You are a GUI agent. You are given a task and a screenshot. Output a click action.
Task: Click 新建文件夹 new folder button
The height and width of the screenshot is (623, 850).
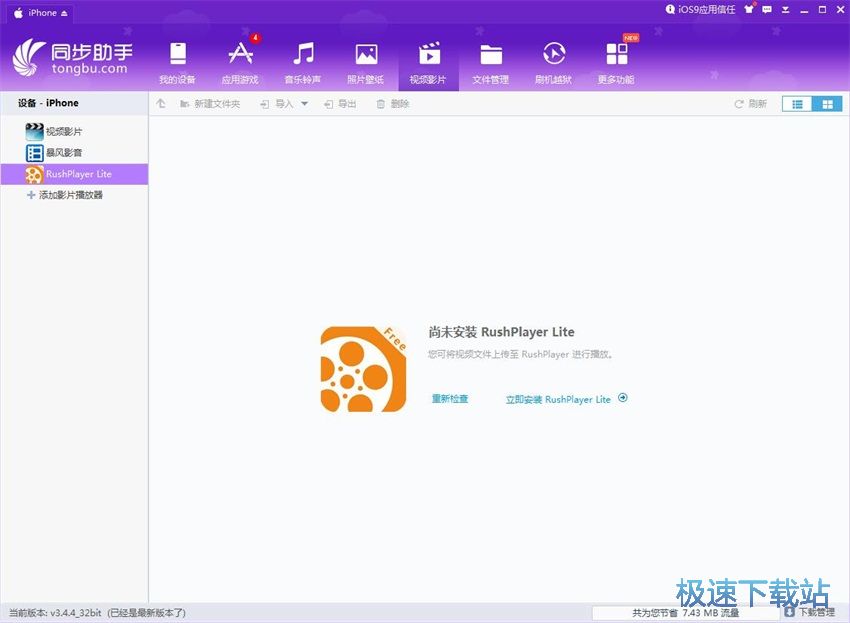tap(210, 104)
